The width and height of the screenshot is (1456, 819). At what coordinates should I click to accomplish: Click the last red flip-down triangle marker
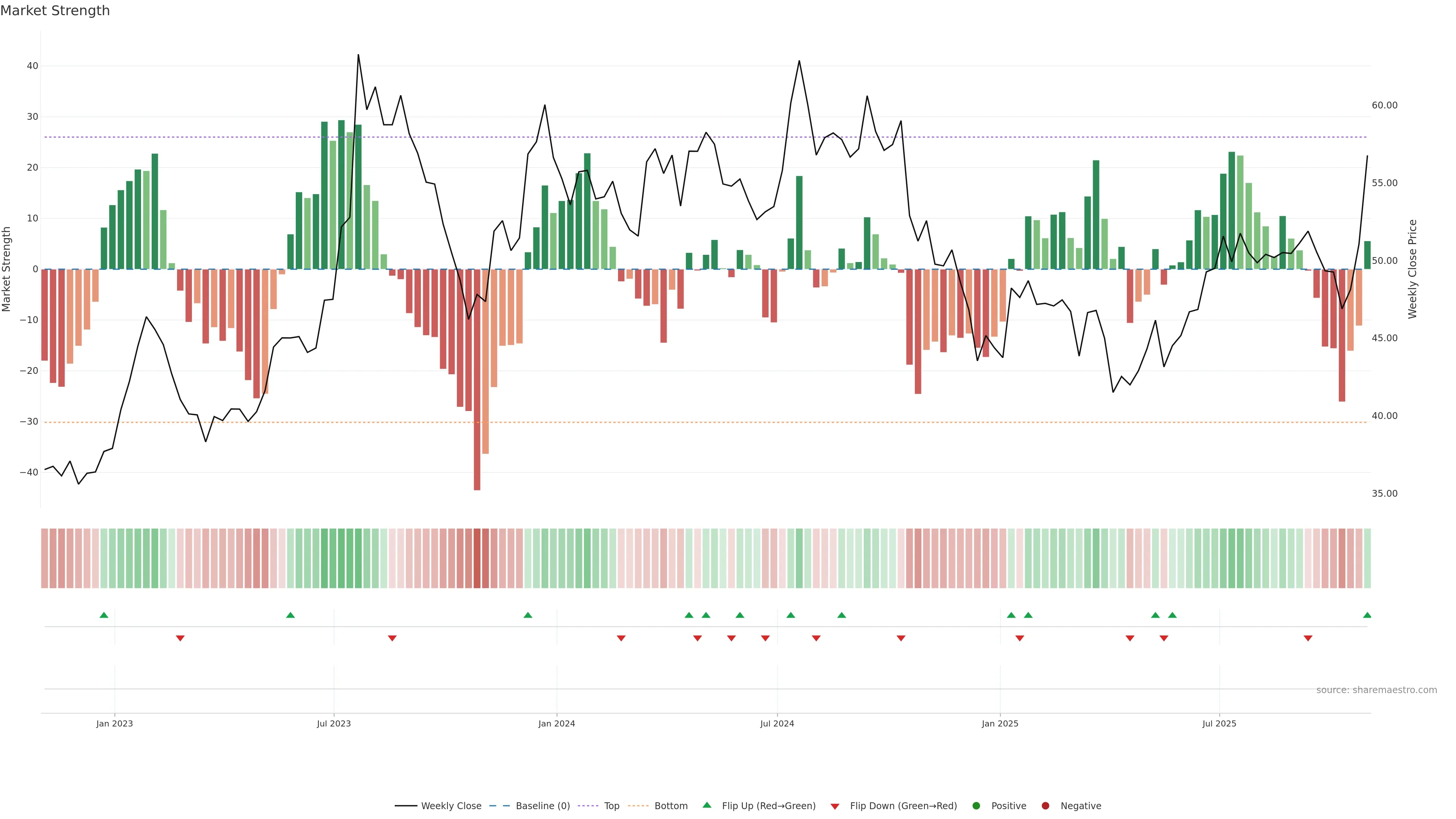coord(1308,638)
